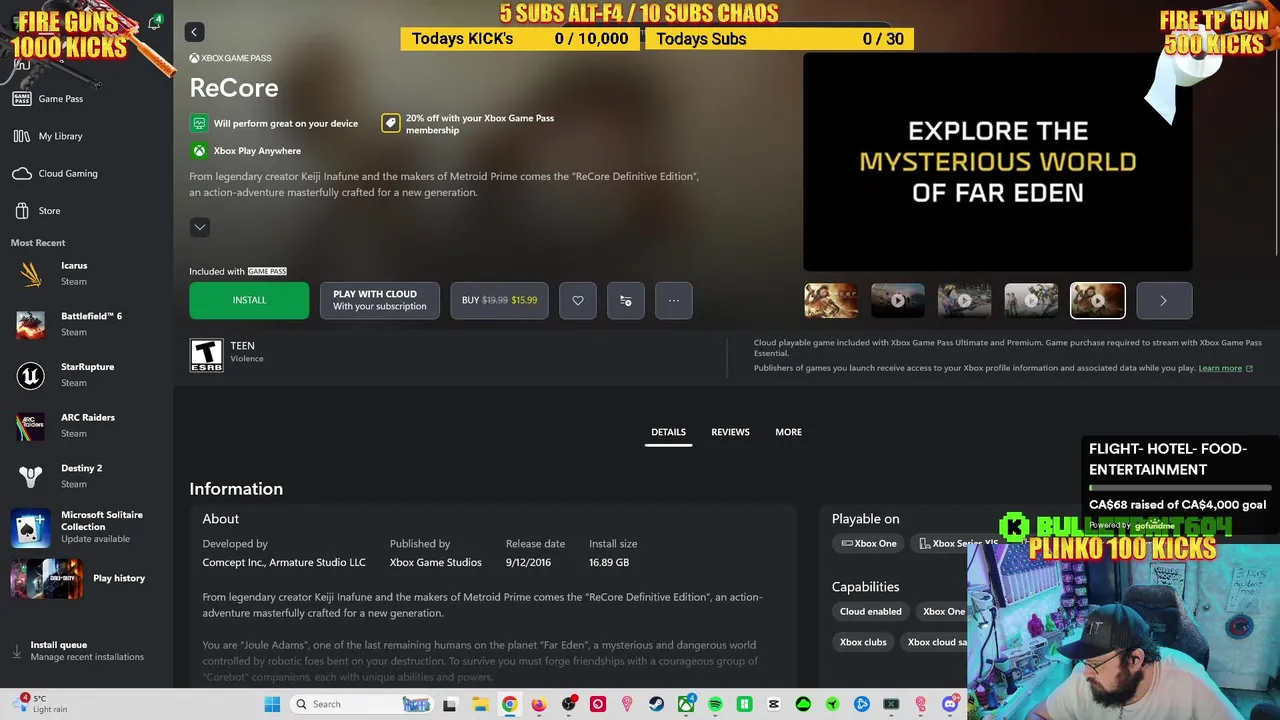The width and height of the screenshot is (1280, 720).
Task: Open Microsoft Solitaire Collection entry
Action: (x=86, y=527)
